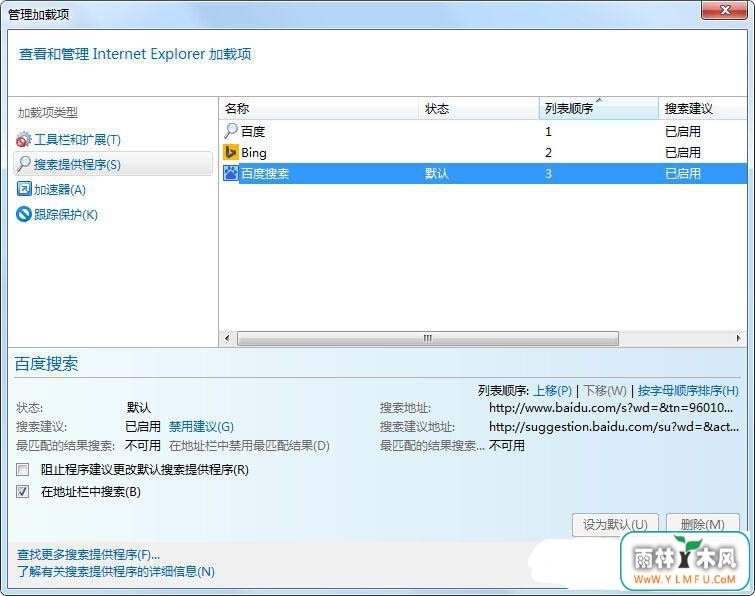755x596 pixels.
Task: Click the 设为默认(U) button
Action: point(615,524)
